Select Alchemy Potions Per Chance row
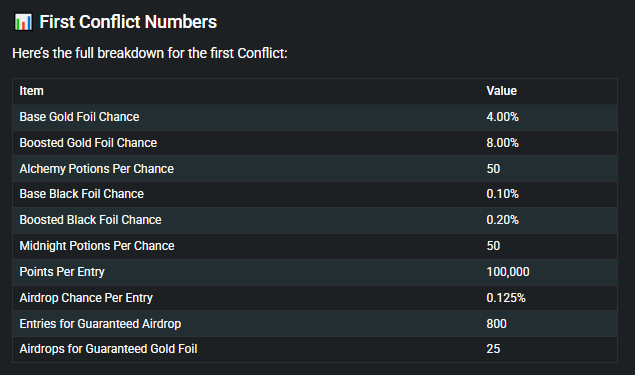 click(x=315, y=169)
